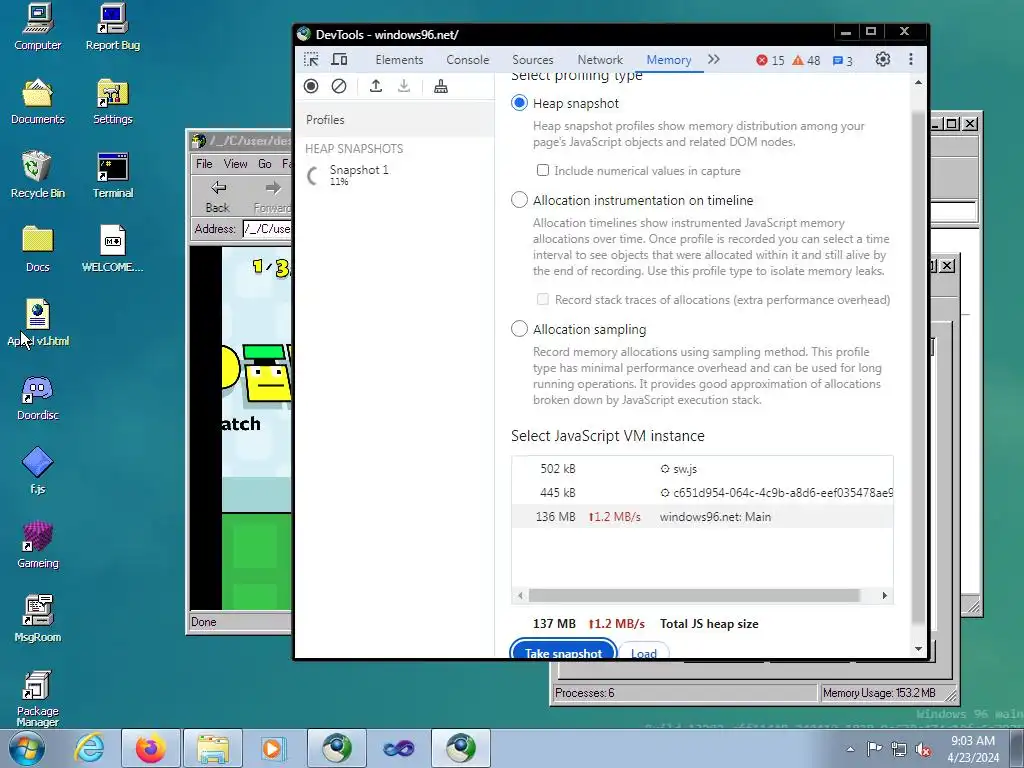
Task: Expand more DevTools tabs chevron
Action: click(714, 59)
